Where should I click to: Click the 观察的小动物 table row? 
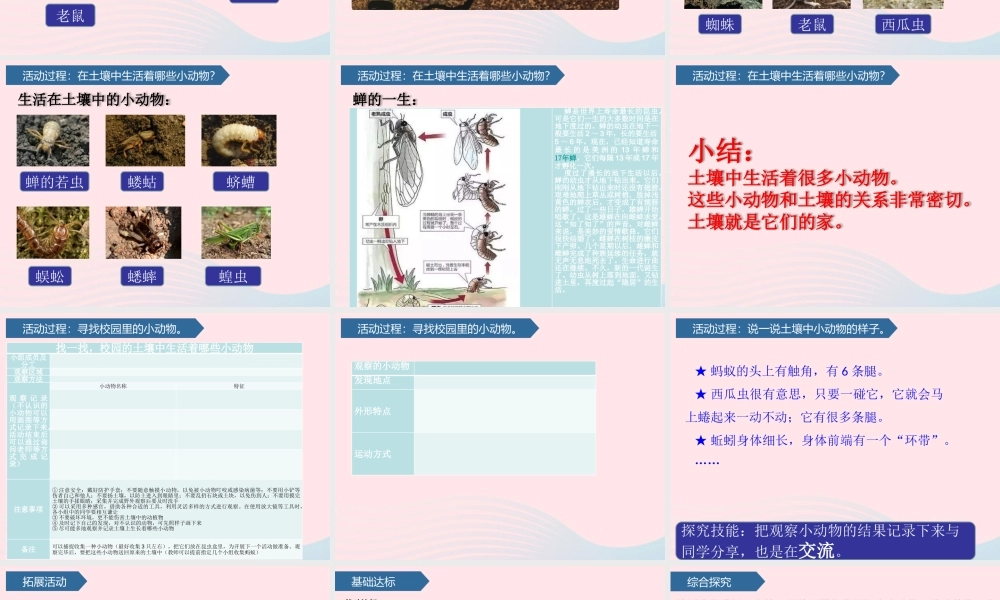point(473,367)
